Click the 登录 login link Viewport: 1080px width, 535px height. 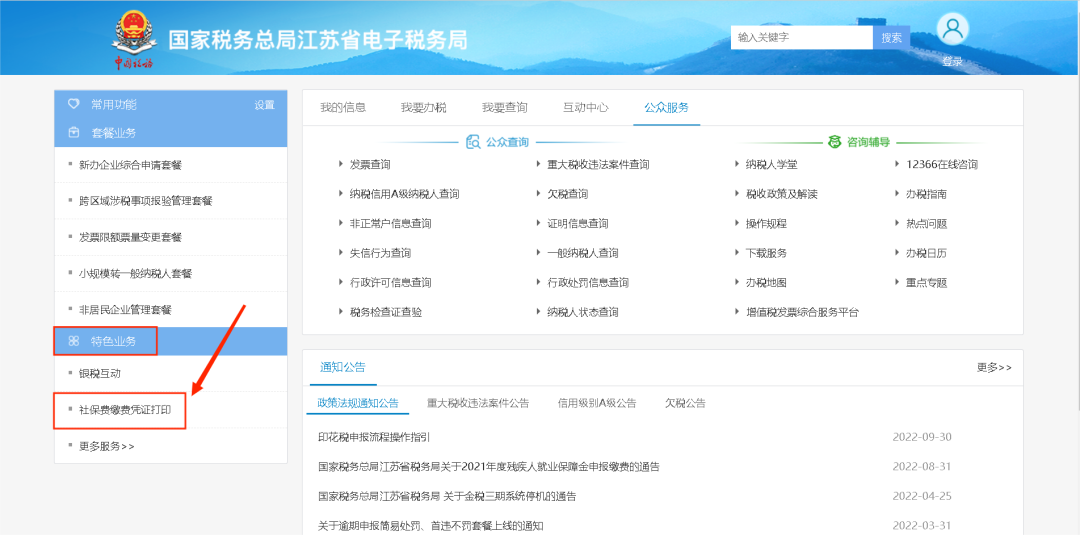[x=953, y=62]
